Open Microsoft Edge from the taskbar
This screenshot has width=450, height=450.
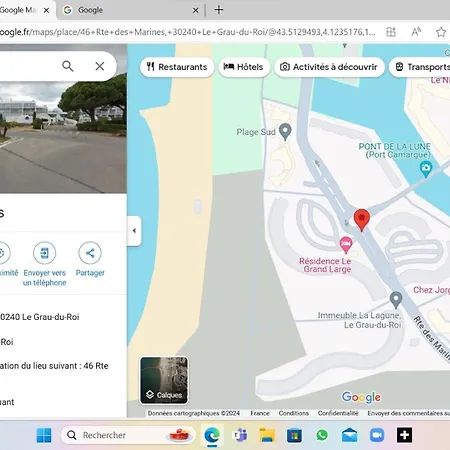(x=212, y=435)
